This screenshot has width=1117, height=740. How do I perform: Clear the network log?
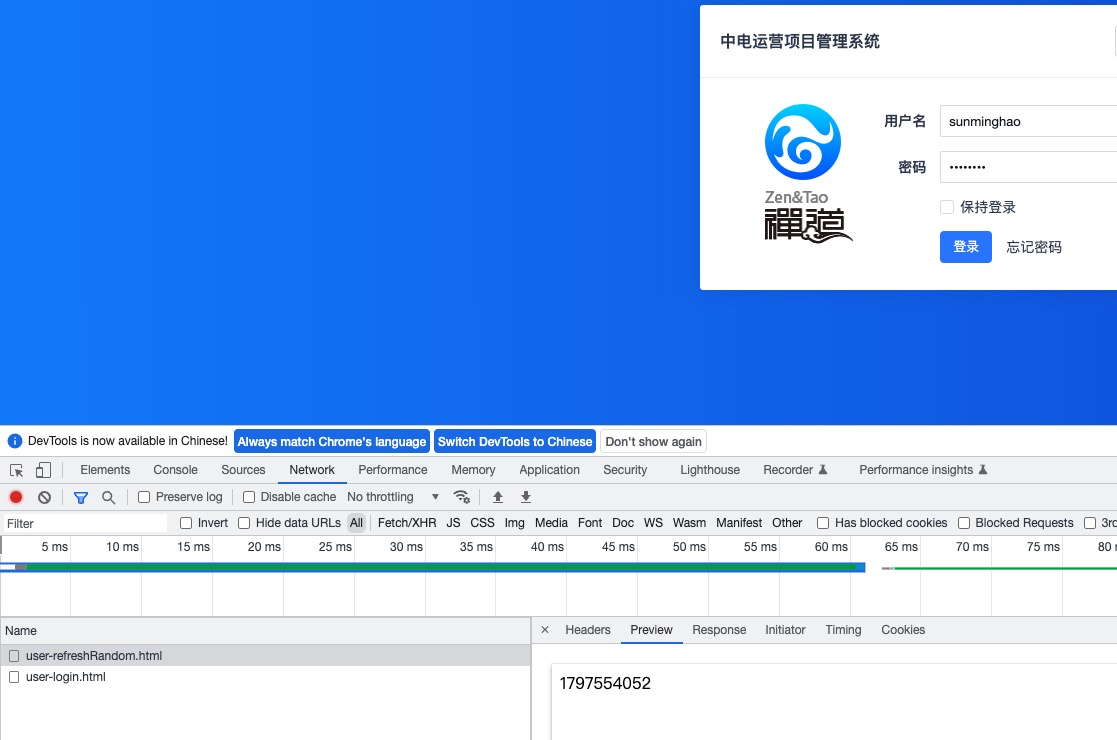pyautogui.click(x=44, y=497)
